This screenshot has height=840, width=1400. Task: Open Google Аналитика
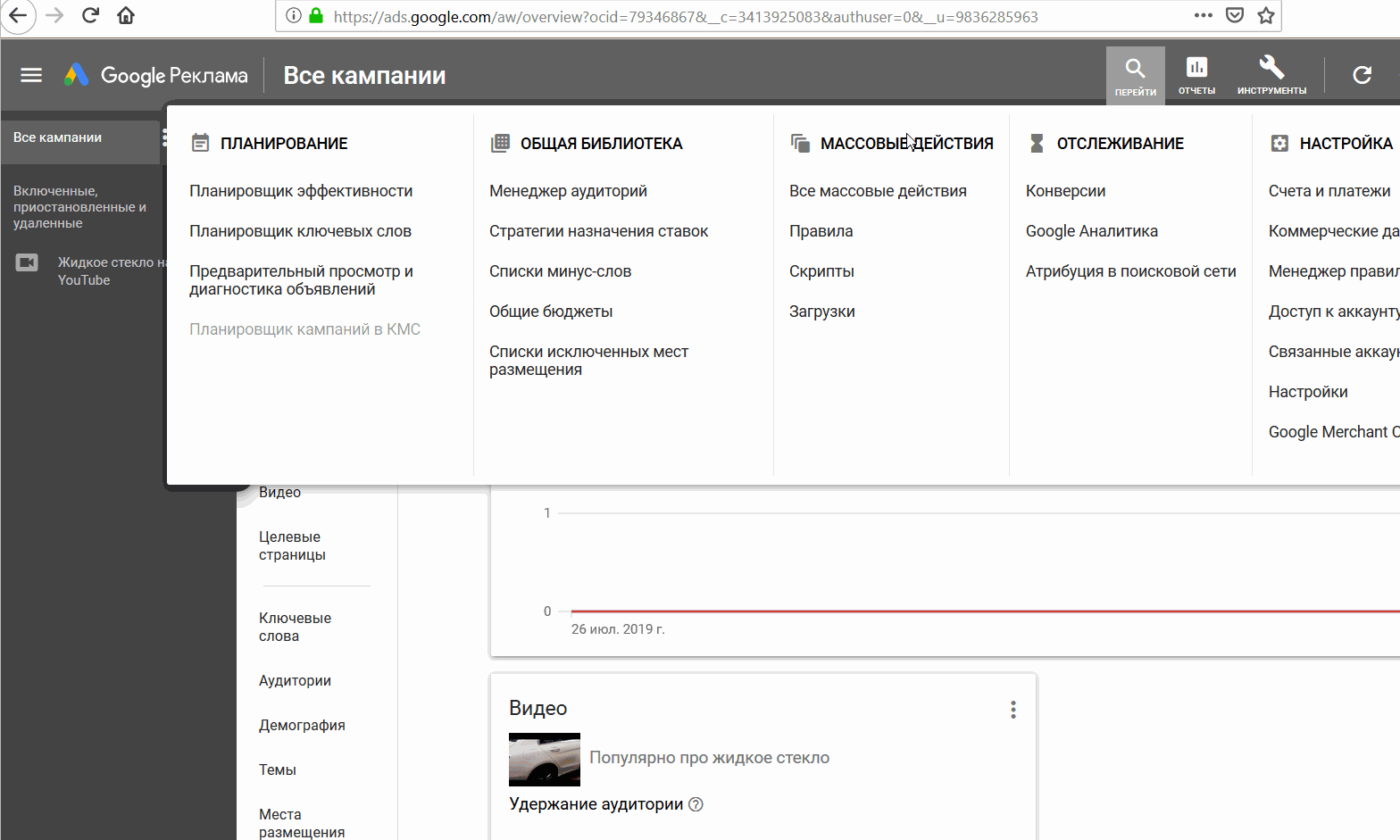point(1091,231)
